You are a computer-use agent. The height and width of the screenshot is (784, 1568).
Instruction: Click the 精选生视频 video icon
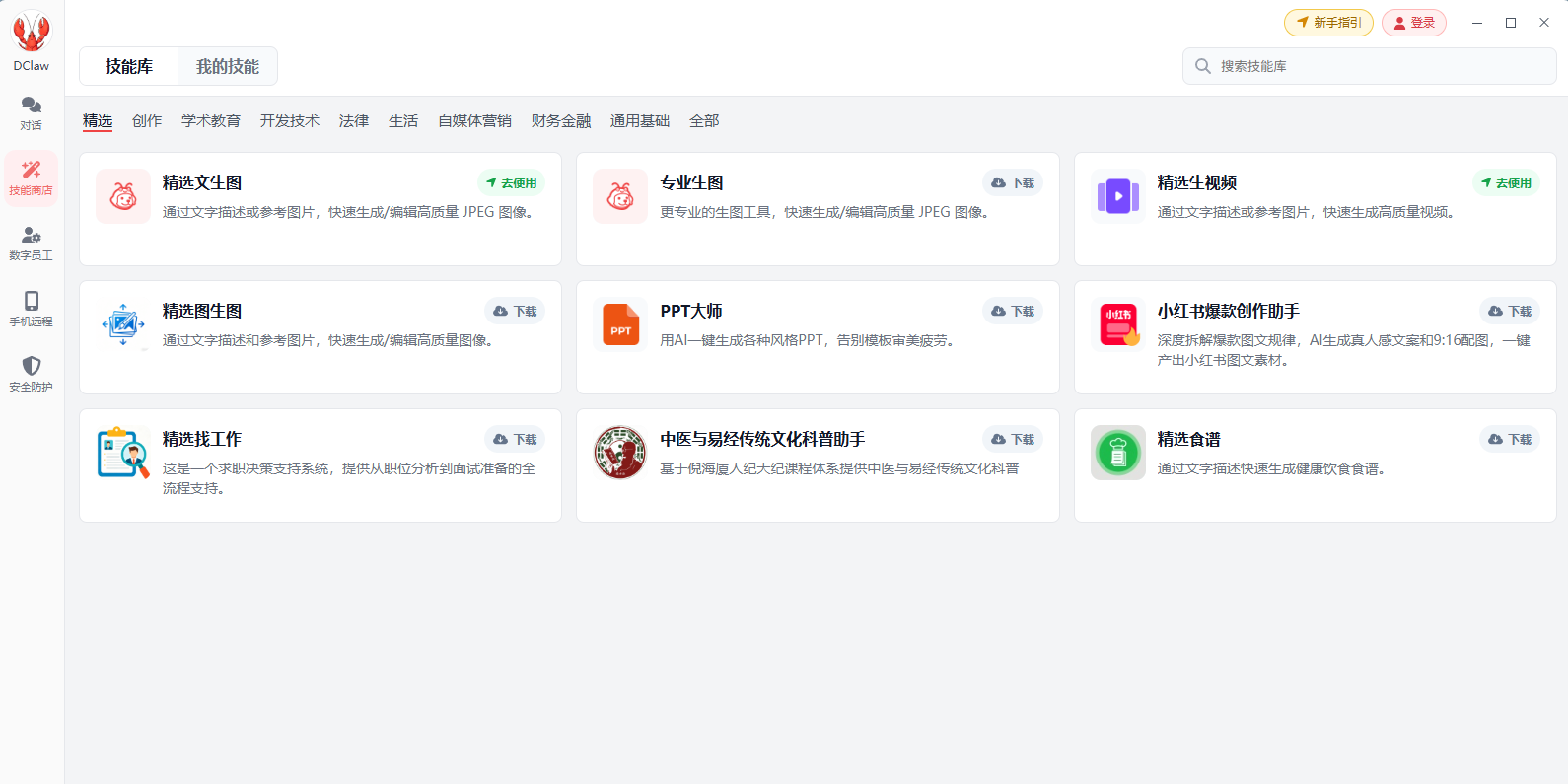point(1118,196)
